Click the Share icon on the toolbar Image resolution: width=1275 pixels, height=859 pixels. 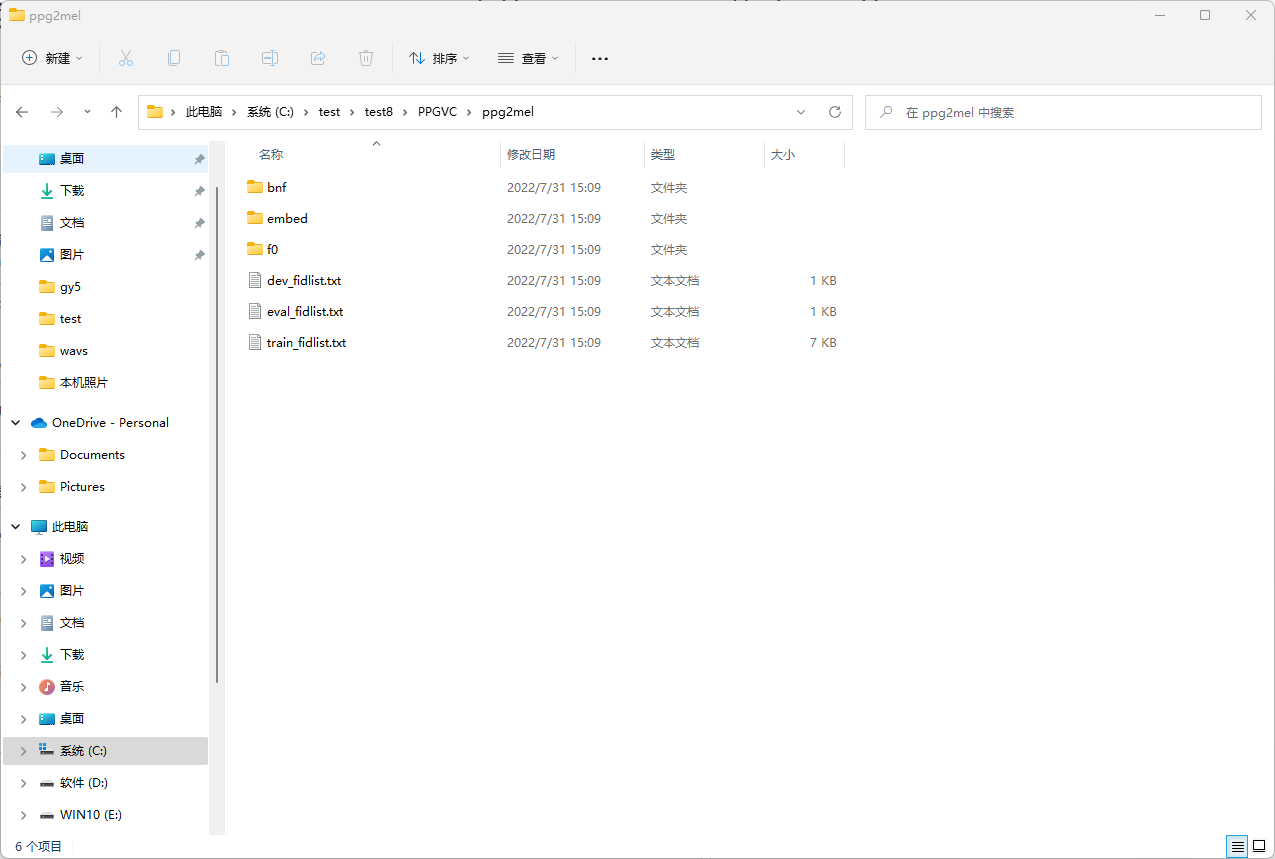[317, 58]
